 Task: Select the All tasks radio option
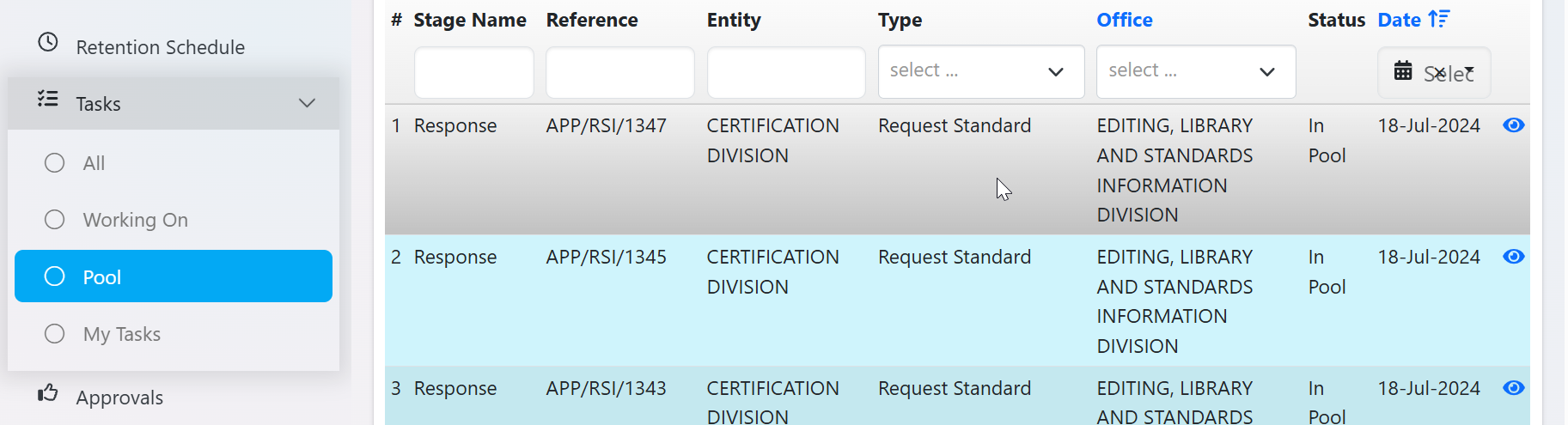click(x=55, y=163)
